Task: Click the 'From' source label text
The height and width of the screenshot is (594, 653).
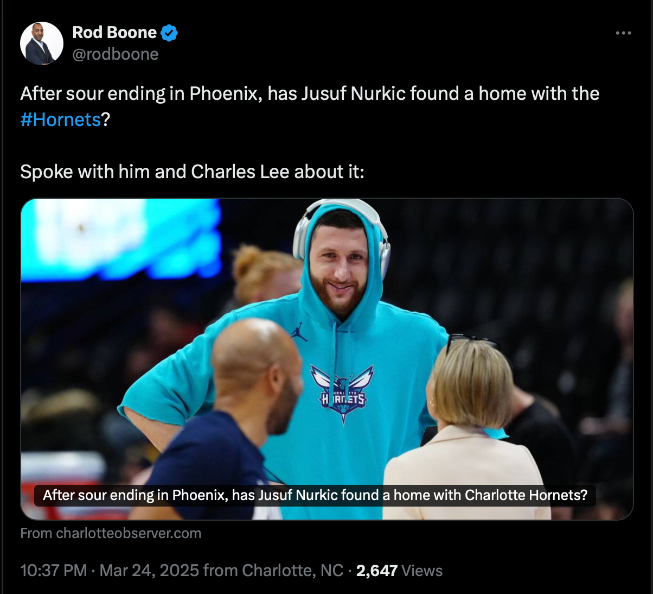Action: point(37,533)
